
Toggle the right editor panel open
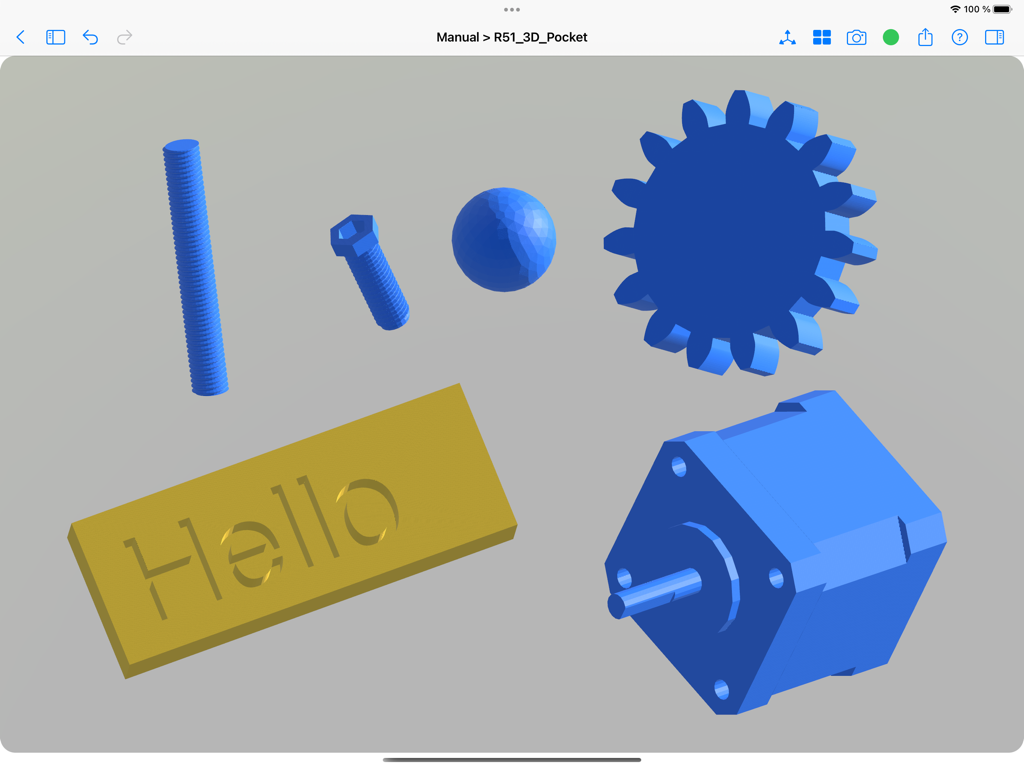pos(994,37)
